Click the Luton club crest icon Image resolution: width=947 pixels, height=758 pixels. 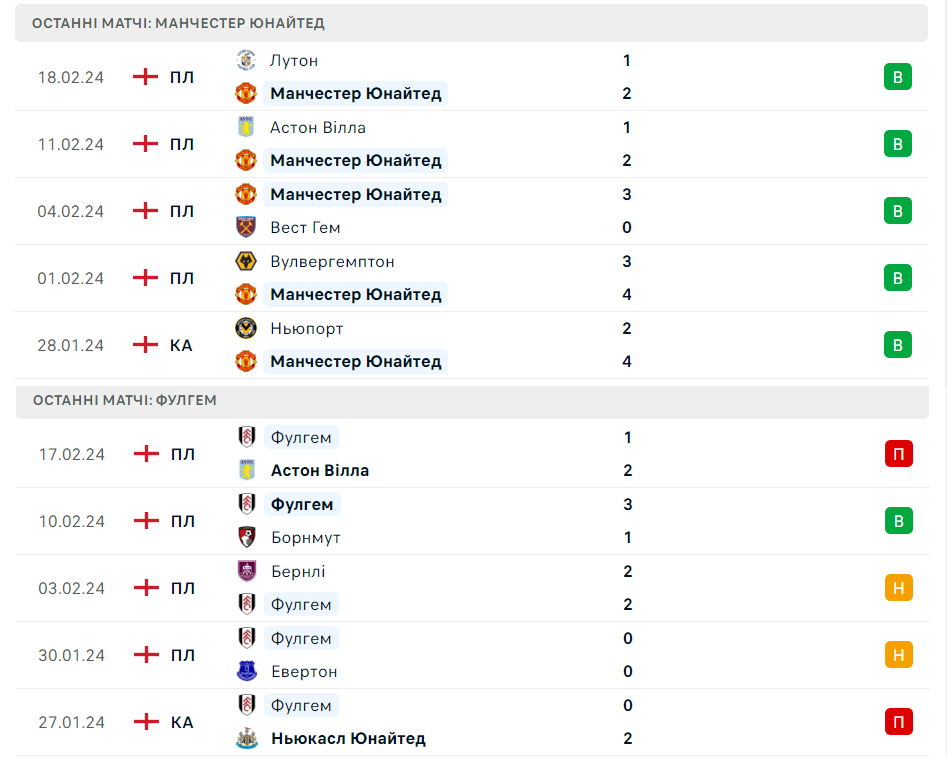[245, 60]
